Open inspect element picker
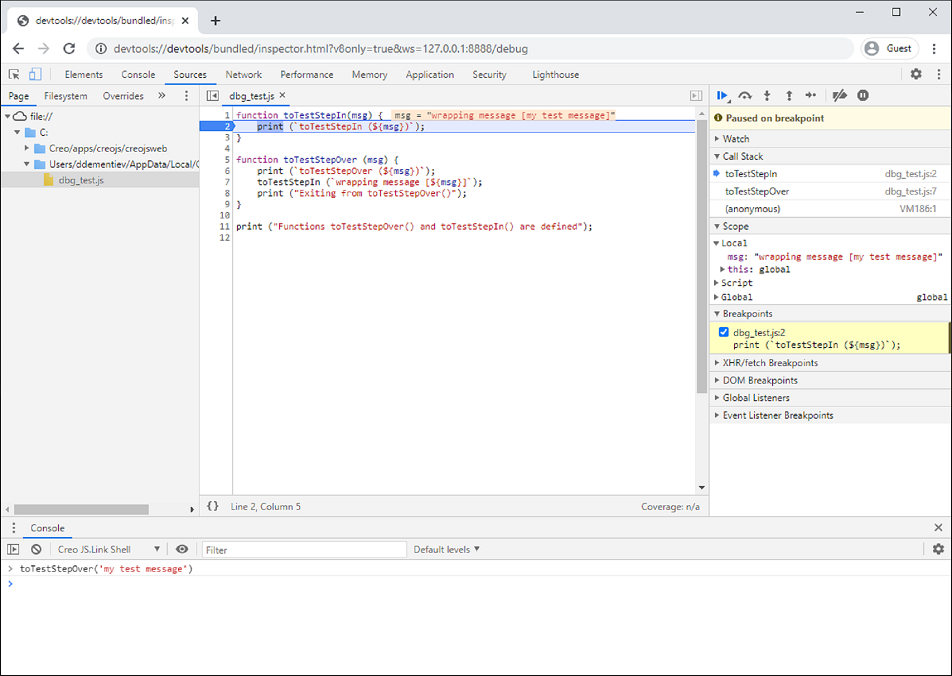The width and height of the screenshot is (952, 676). pyautogui.click(x=14, y=74)
